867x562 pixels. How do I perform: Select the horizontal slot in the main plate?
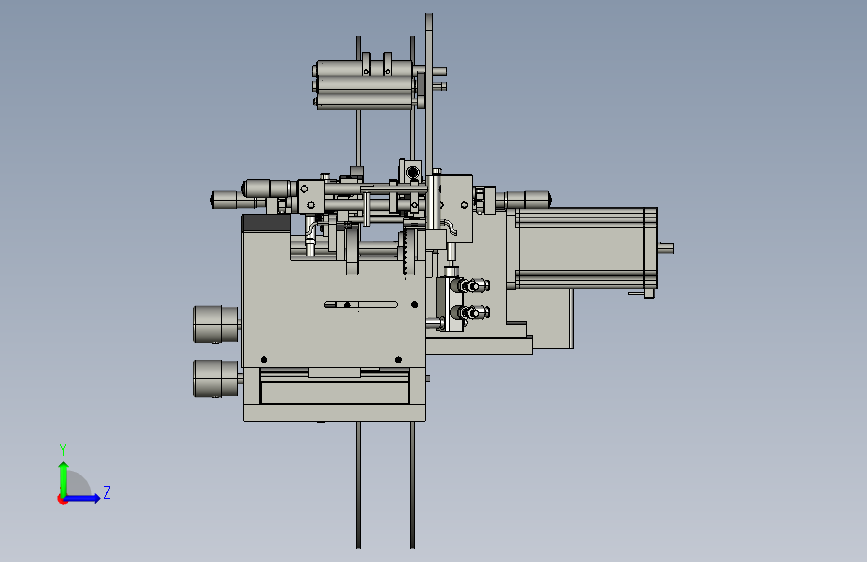coord(361,304)
